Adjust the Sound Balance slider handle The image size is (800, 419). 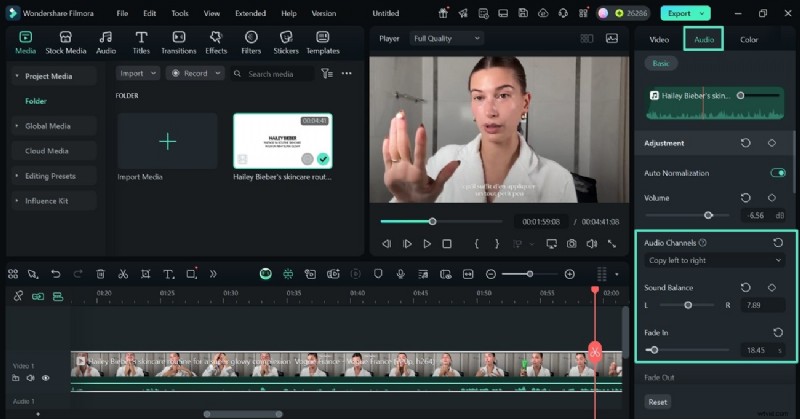click(x=688, y=305)
